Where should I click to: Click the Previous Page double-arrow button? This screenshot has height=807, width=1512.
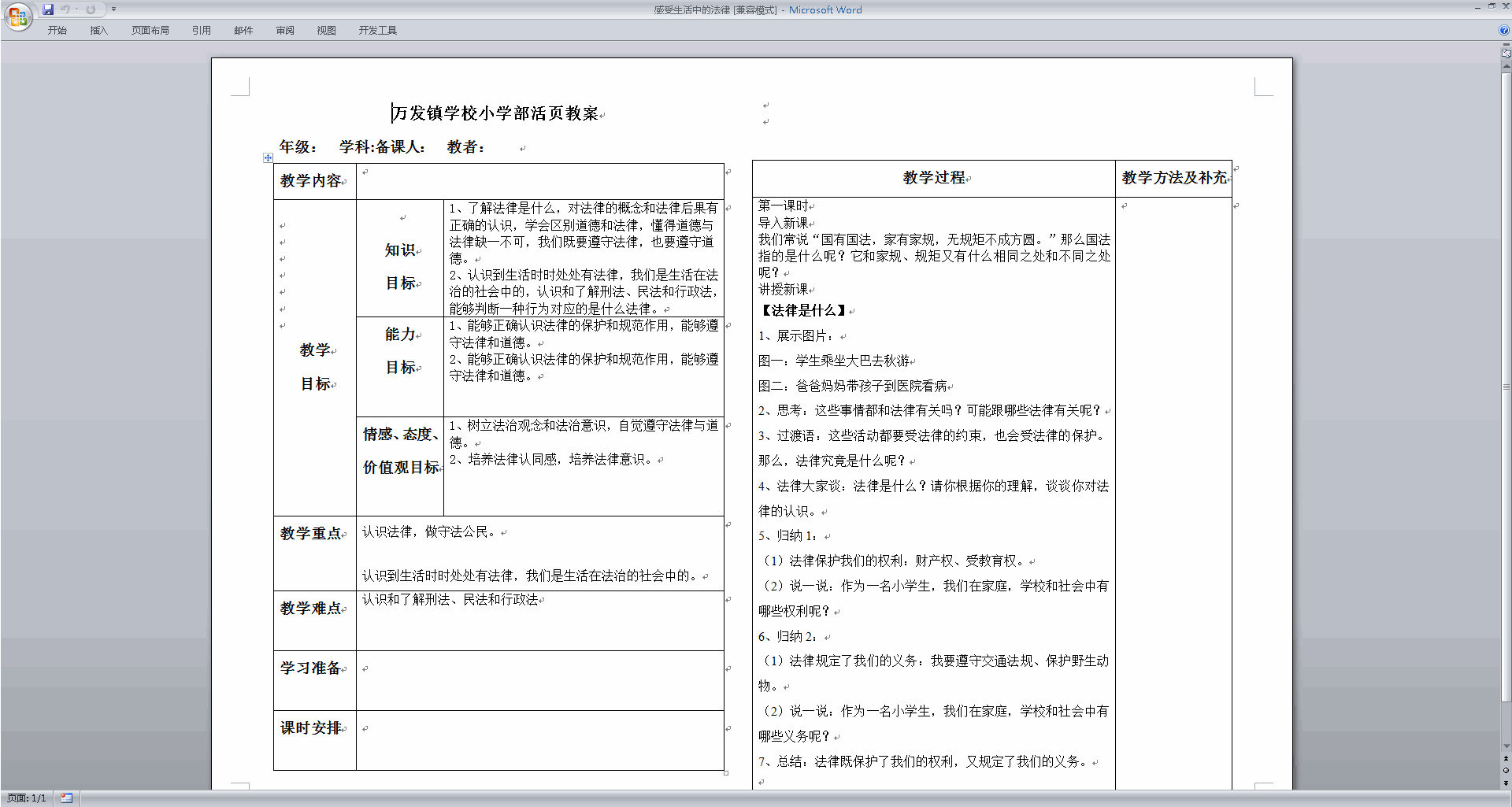click(1506, 759)
